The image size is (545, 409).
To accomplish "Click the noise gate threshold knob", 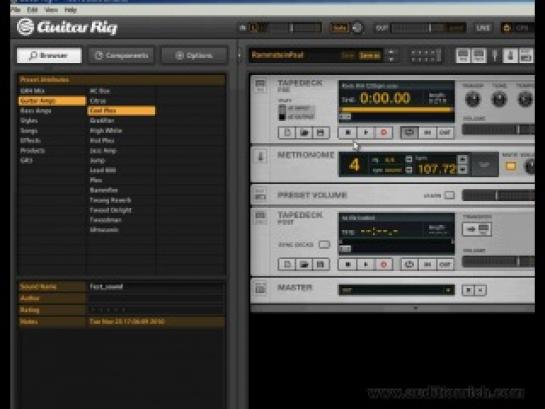I will (x=357, y=28).
